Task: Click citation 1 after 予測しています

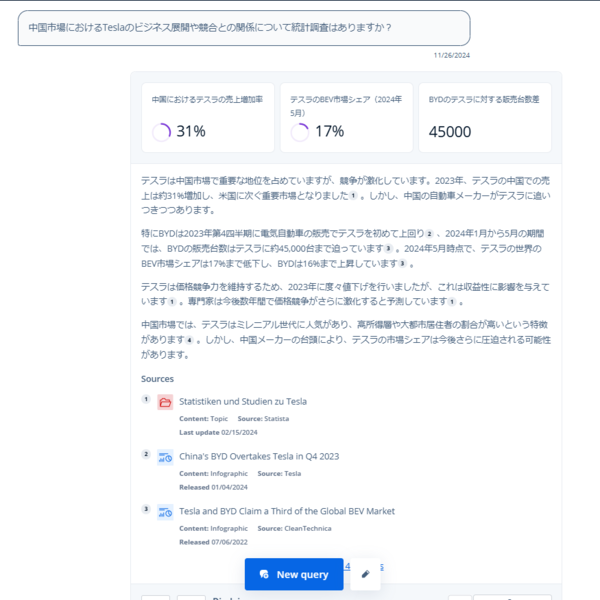Action: tap(452, 302)
